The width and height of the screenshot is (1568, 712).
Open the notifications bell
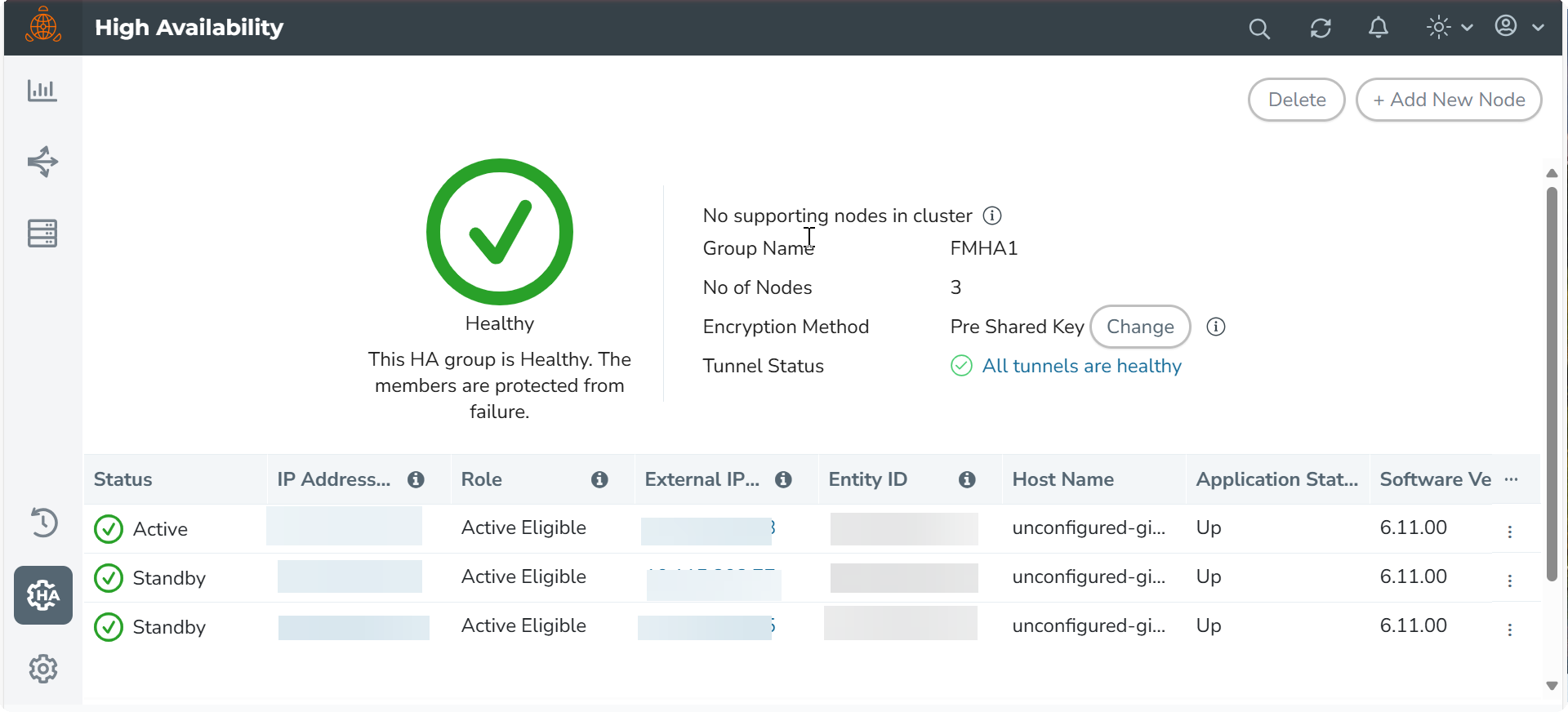(1379, 28)
